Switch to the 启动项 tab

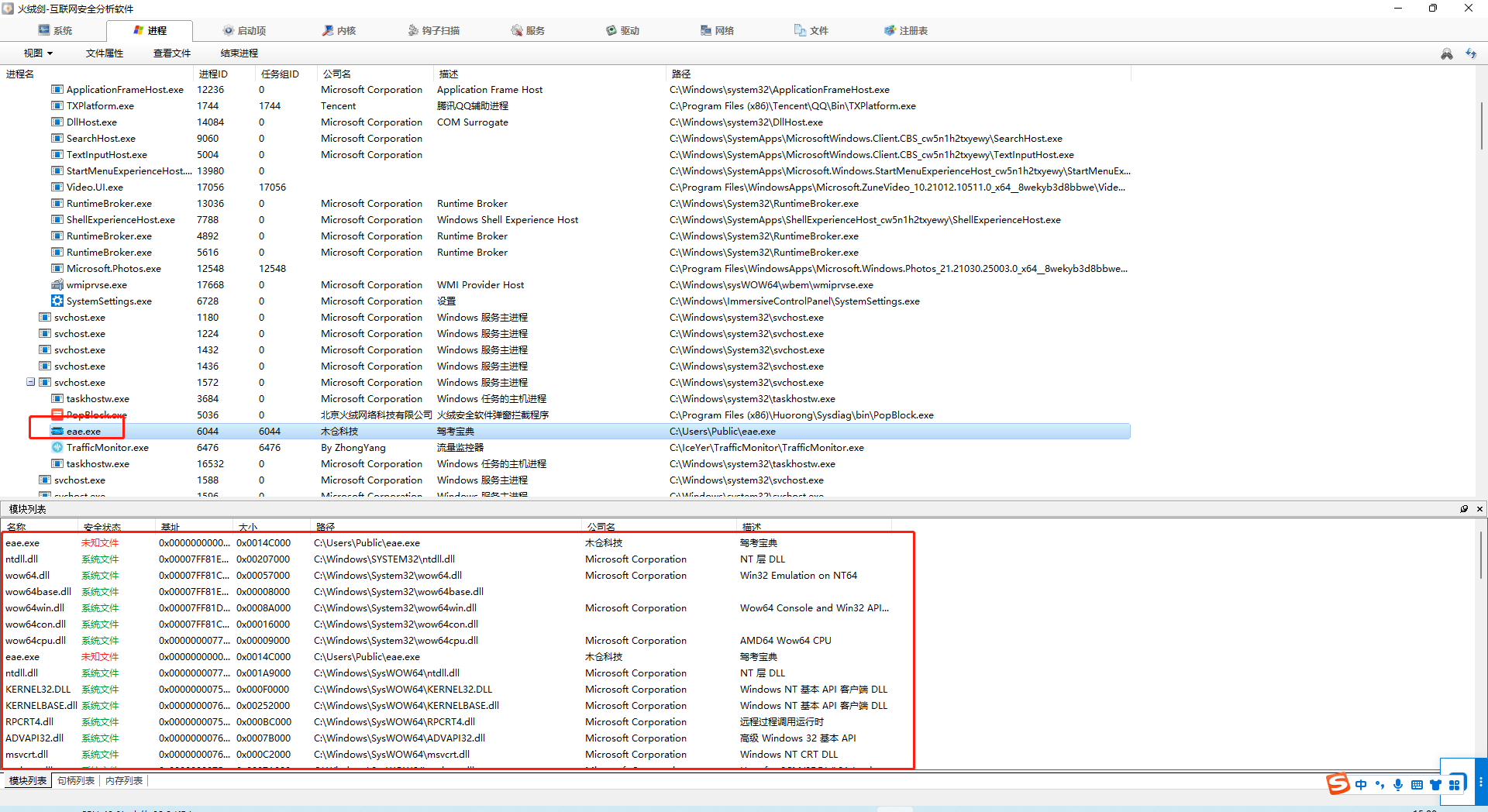244,30
